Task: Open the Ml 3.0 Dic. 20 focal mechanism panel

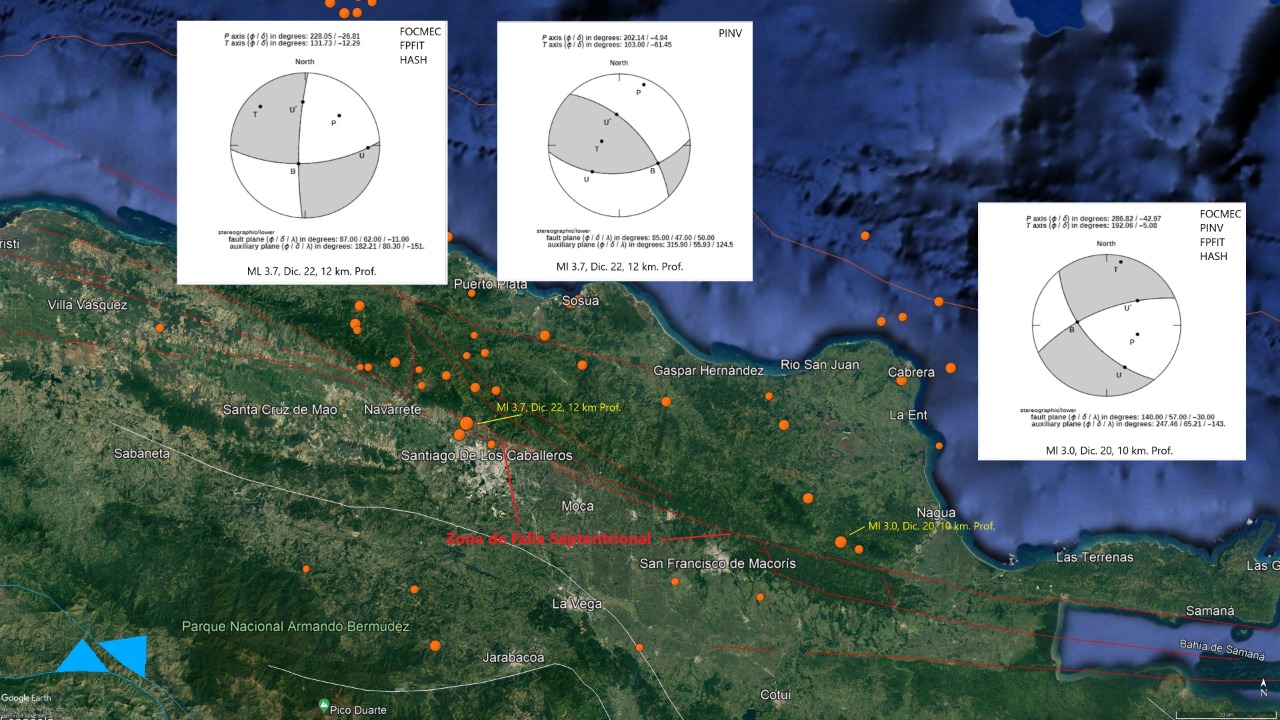Action: click(x=1111, y=330)
